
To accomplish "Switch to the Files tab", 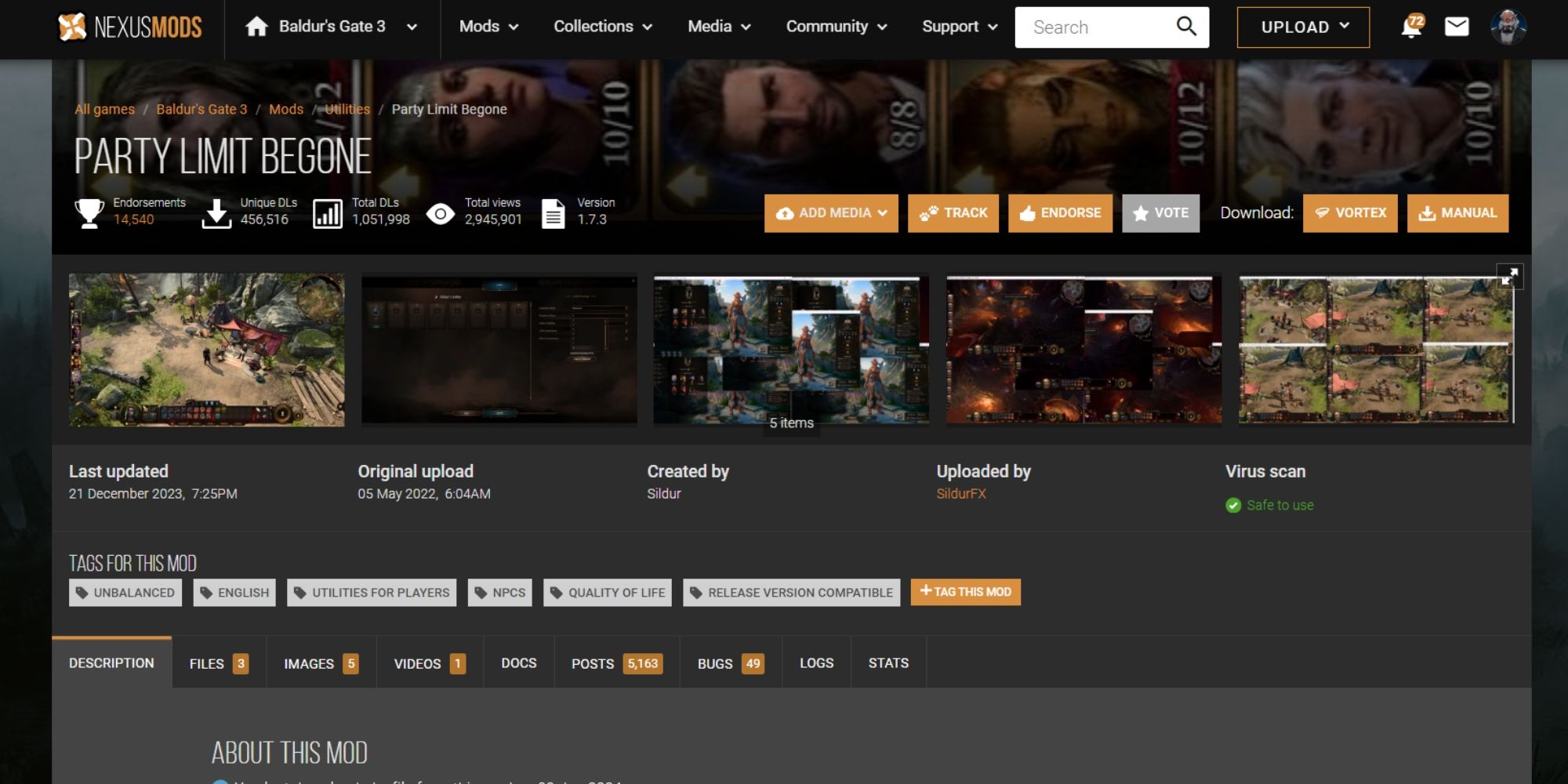I will coord(219,663).
